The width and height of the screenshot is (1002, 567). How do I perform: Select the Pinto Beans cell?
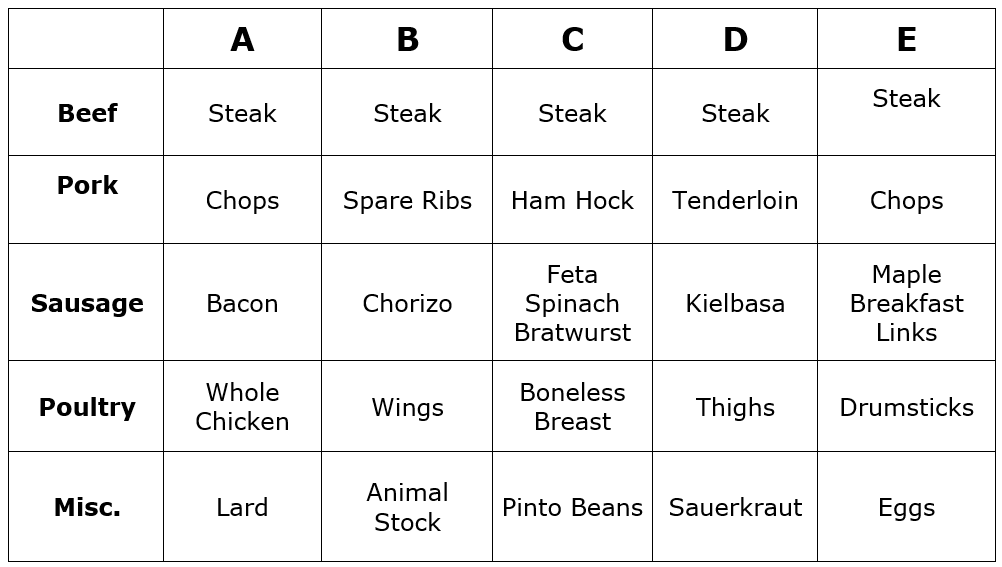pyautogui.click(x=572, y=507)
